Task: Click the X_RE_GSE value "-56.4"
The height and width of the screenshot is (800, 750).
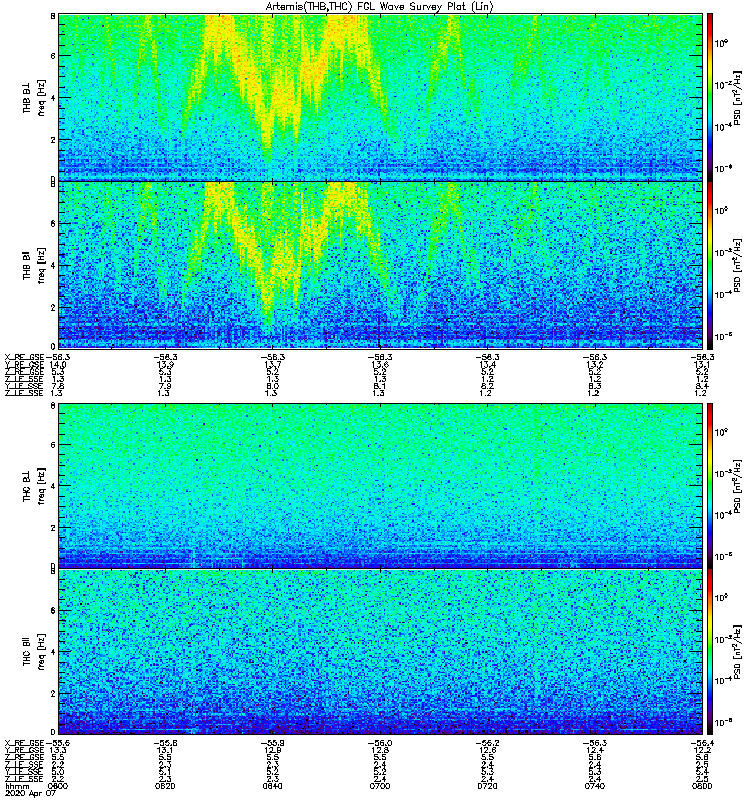Action: pos(702,743)
